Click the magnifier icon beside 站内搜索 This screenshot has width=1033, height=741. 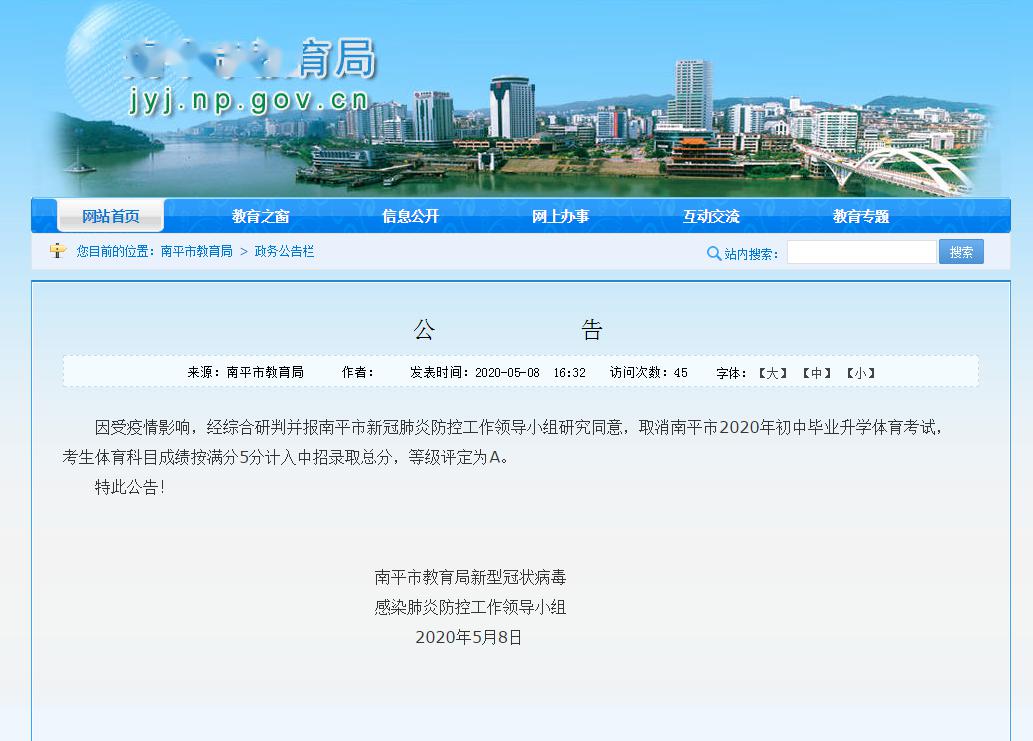point(713,253)
